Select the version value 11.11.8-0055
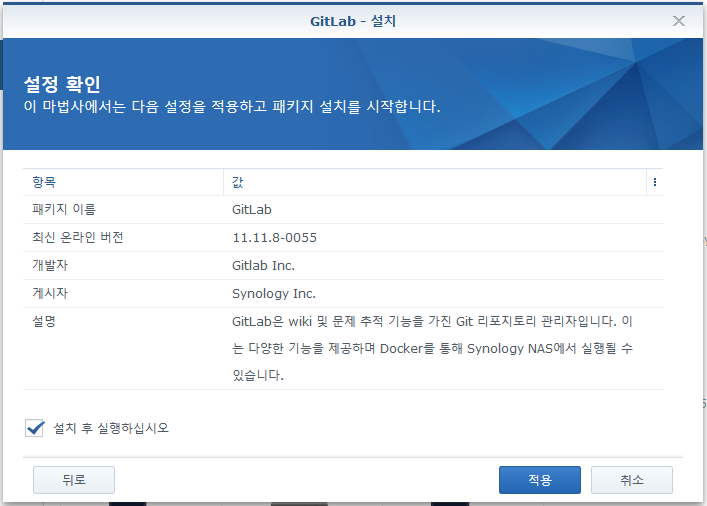 274,238
